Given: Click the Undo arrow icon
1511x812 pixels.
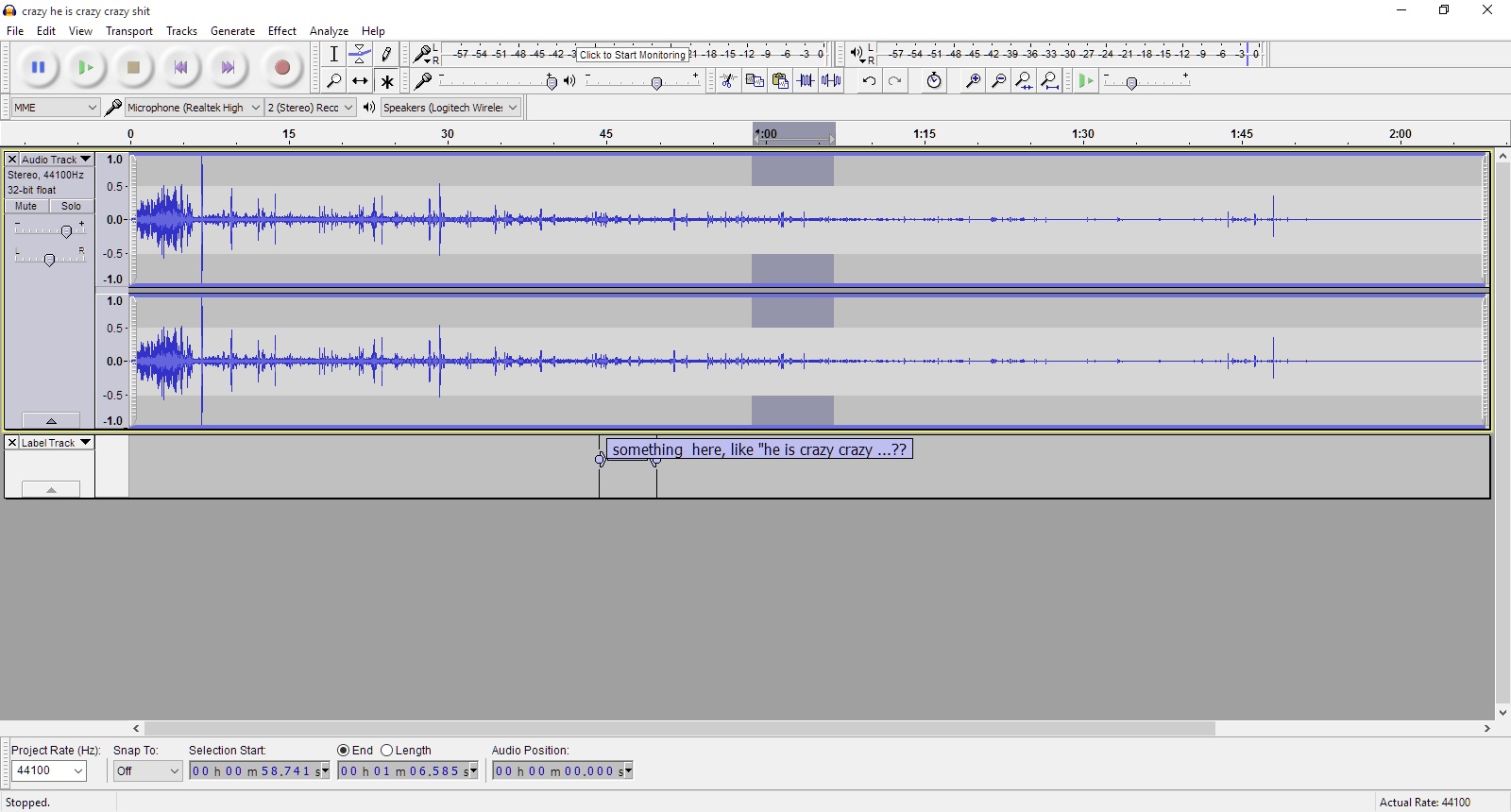Looking at the screenshot, I should 869,81.
